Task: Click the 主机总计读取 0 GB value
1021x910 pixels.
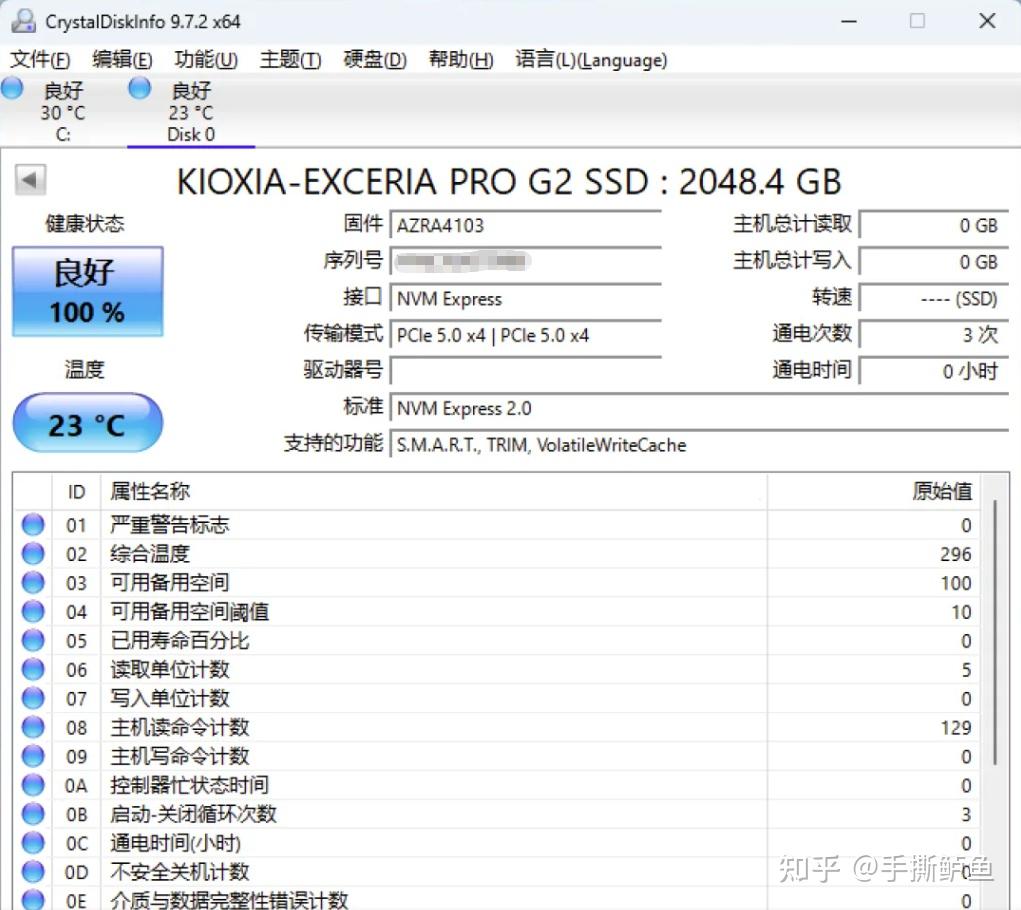Action: tap(934, 225)
